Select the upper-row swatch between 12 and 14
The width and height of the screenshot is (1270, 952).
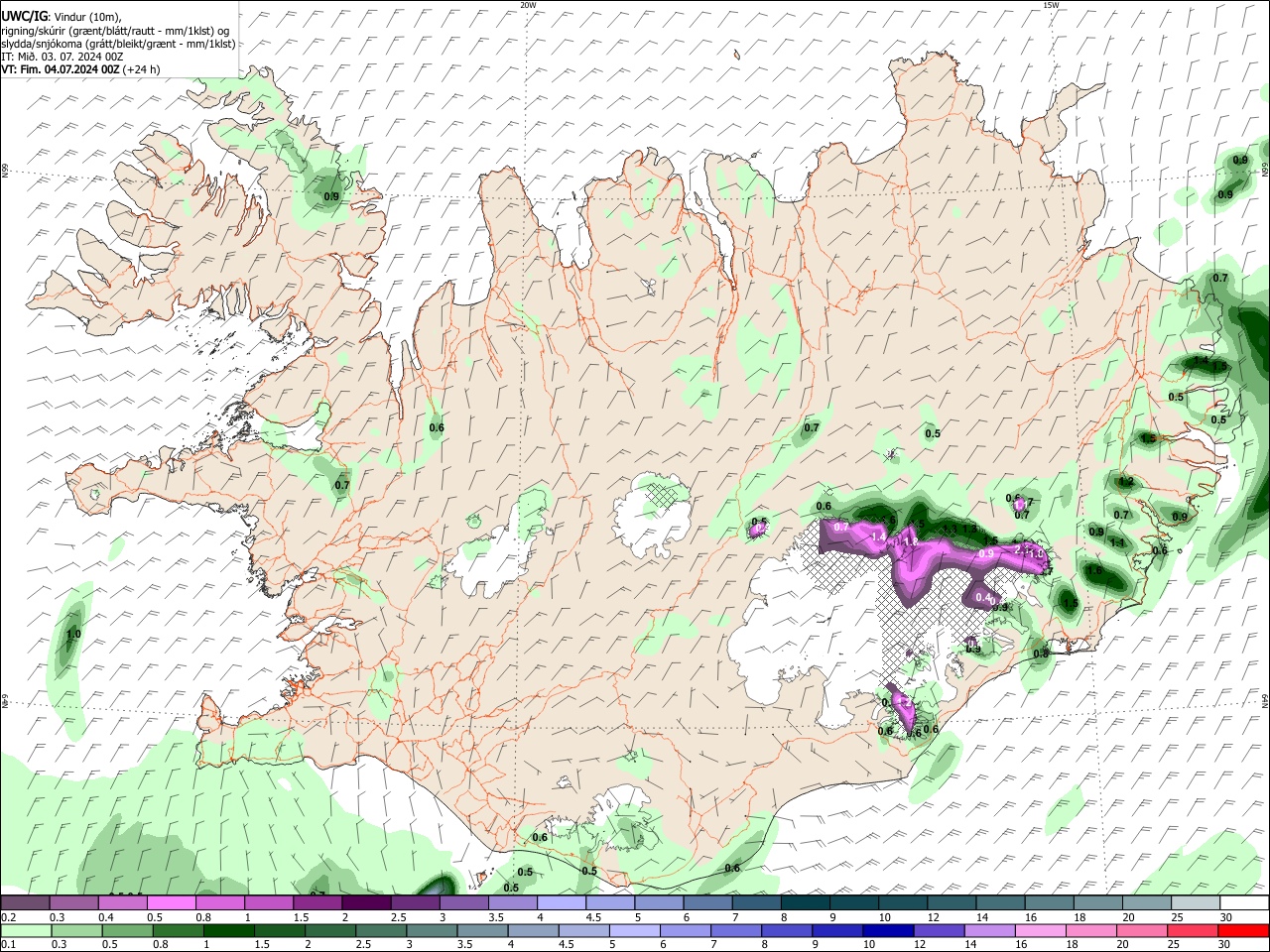coord(952,903)
